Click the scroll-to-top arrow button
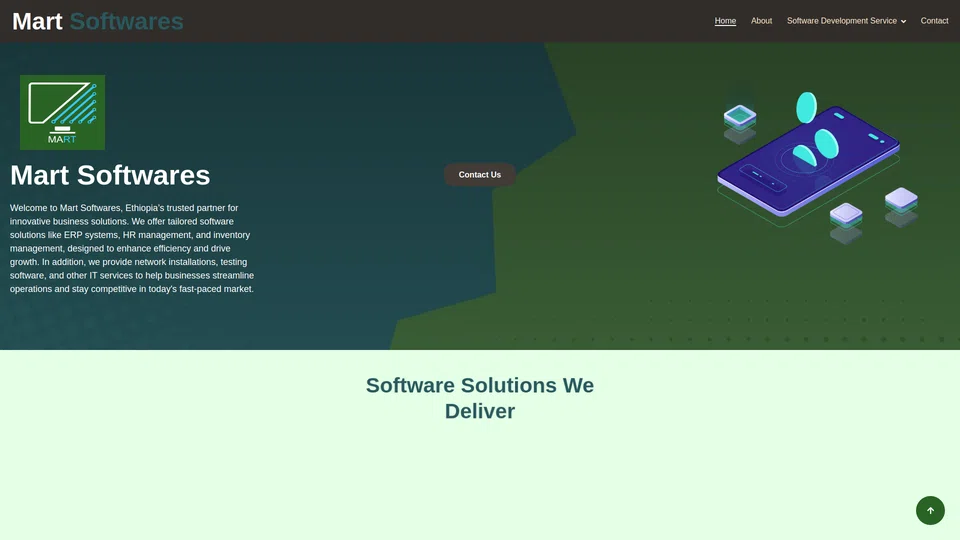This screenshot has width=960, height=540. pyautogui.click(x=930, y=510)
